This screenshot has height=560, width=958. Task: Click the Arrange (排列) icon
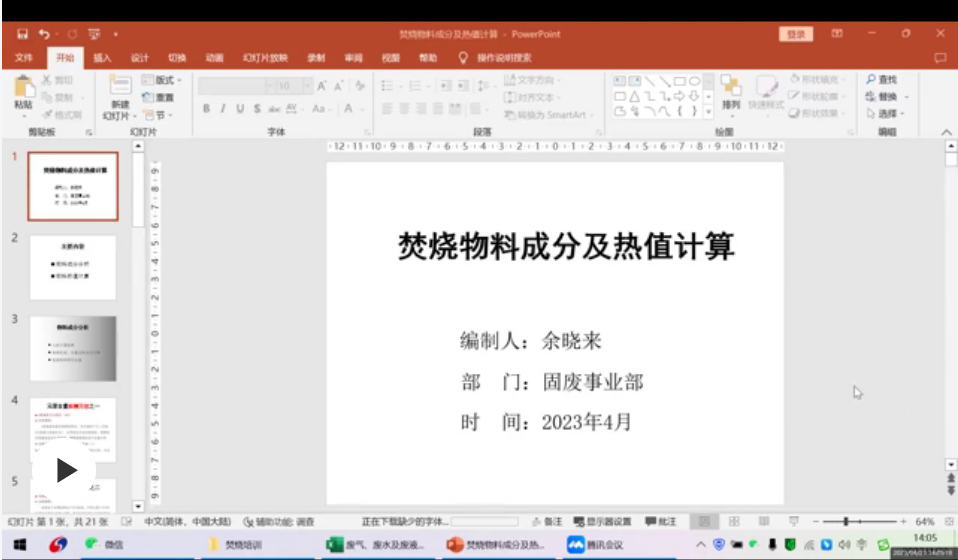tap(731, 85)
